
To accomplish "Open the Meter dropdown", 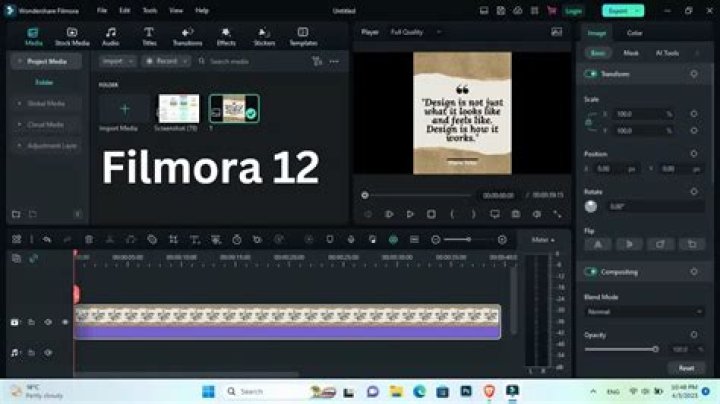I will 543,240.
